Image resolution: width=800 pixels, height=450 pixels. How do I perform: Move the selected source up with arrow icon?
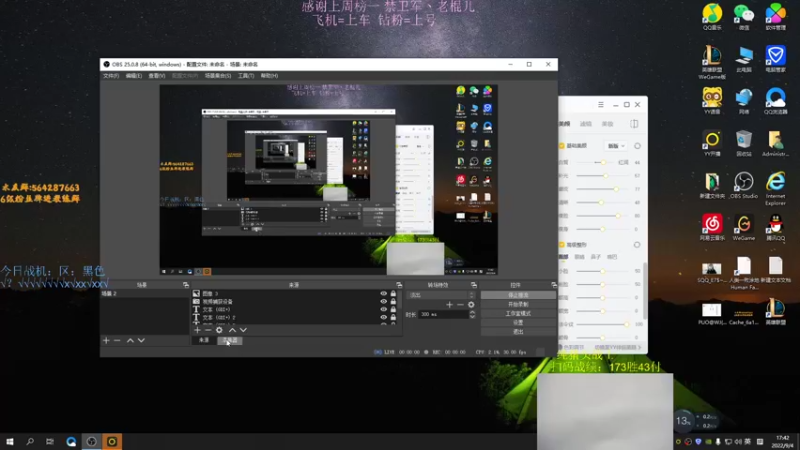pos(232,330)
